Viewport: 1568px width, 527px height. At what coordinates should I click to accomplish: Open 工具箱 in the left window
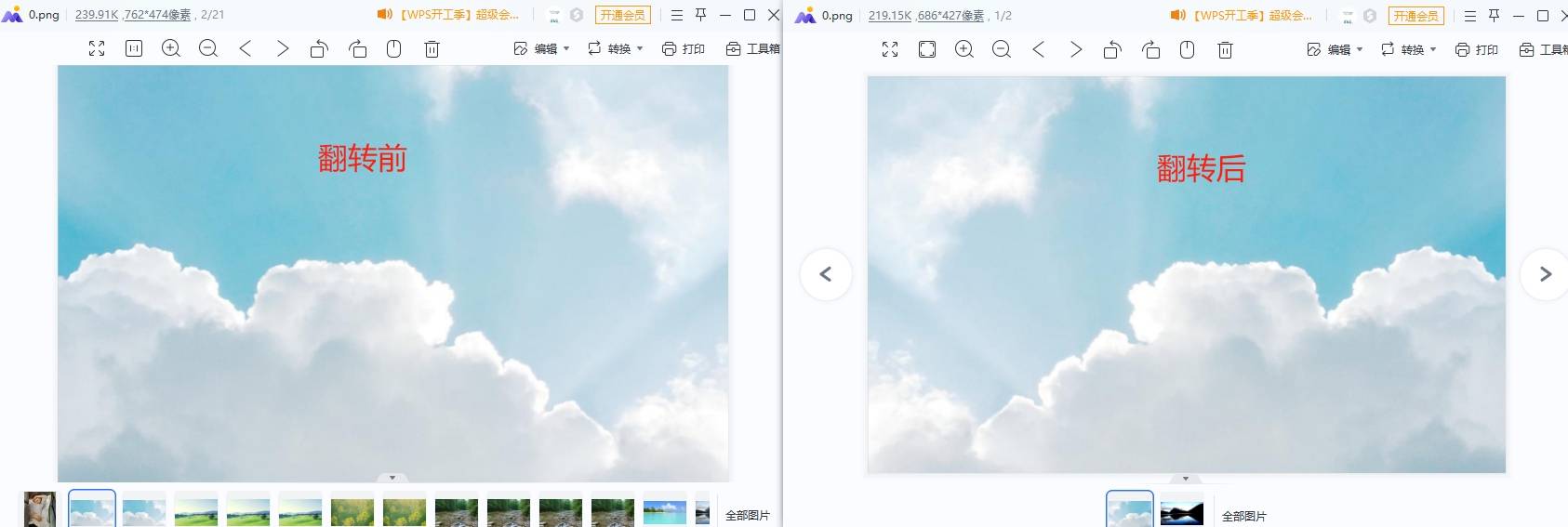click(x=753, y=48)
